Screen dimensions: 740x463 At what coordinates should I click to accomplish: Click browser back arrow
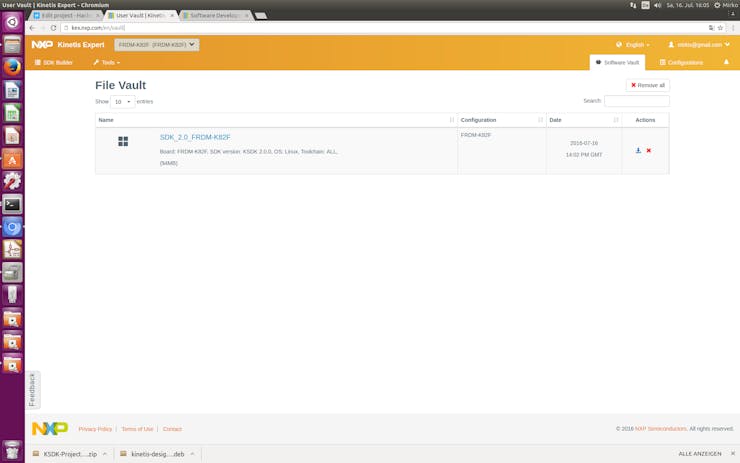coord(33,28)
